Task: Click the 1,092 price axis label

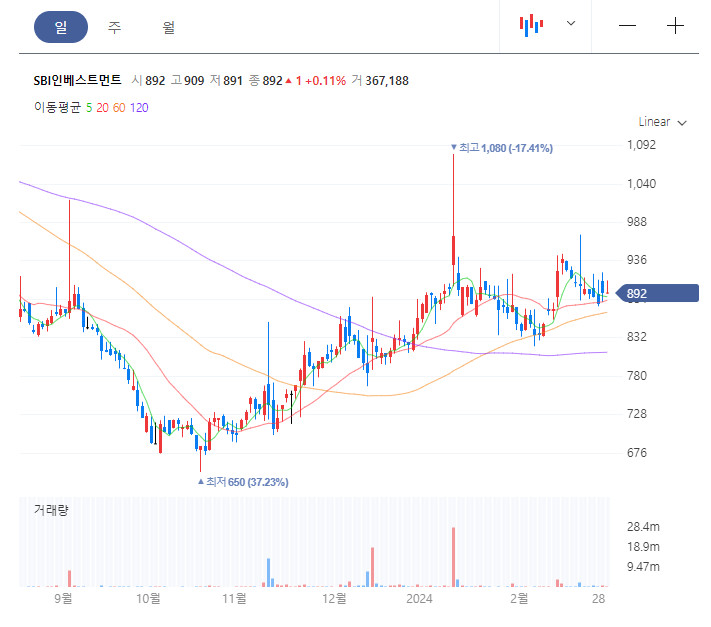Action: [x=641, y=145]
